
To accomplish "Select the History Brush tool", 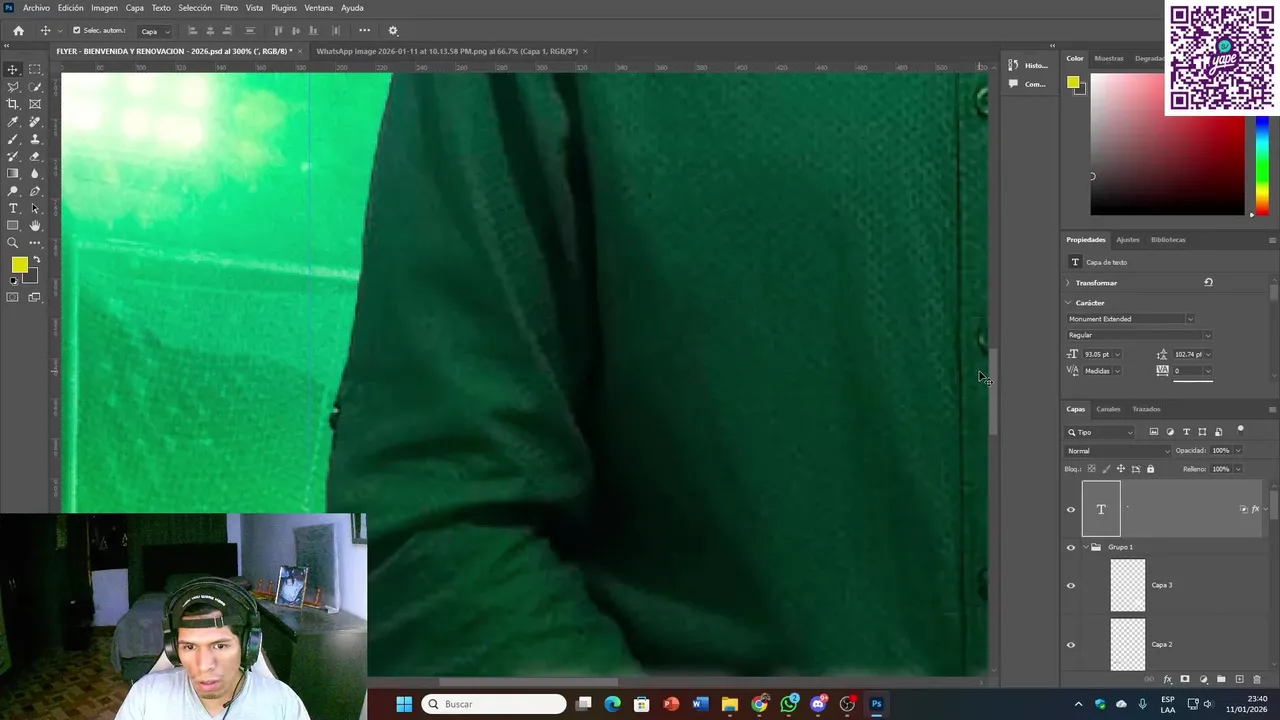I will click(13, 156).
